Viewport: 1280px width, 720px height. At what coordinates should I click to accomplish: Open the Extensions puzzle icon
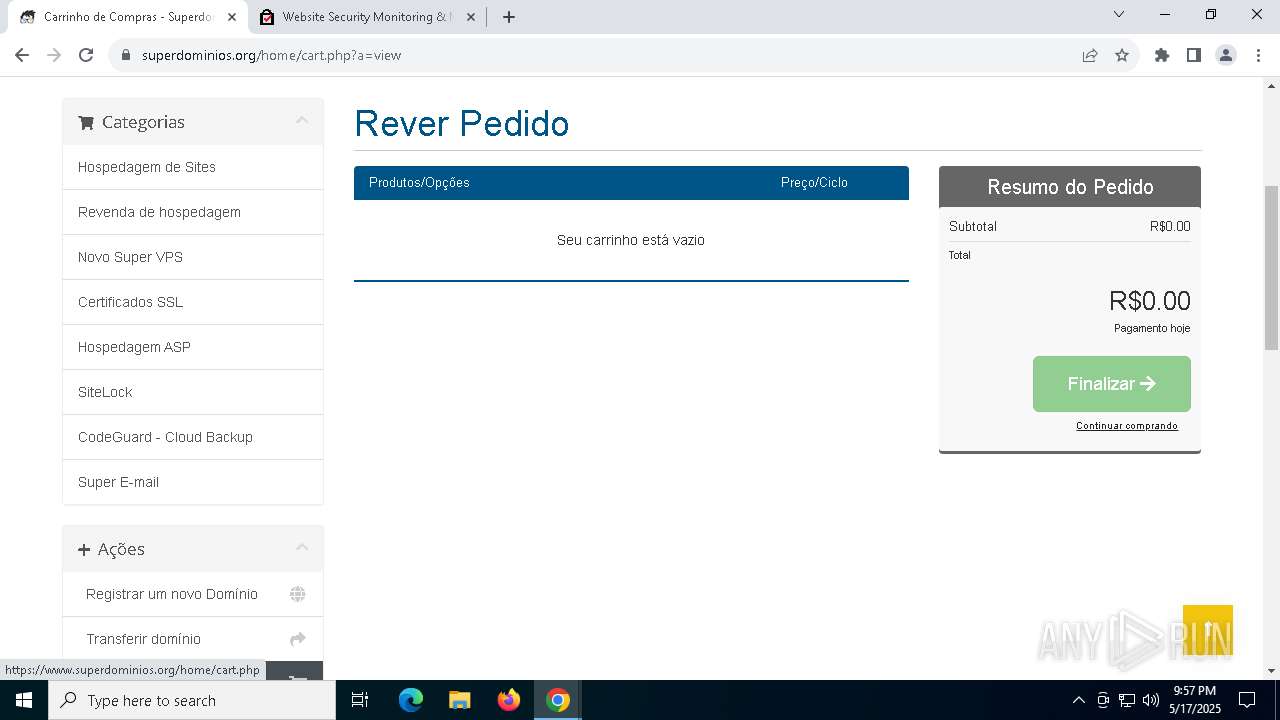coord(1162,55)
